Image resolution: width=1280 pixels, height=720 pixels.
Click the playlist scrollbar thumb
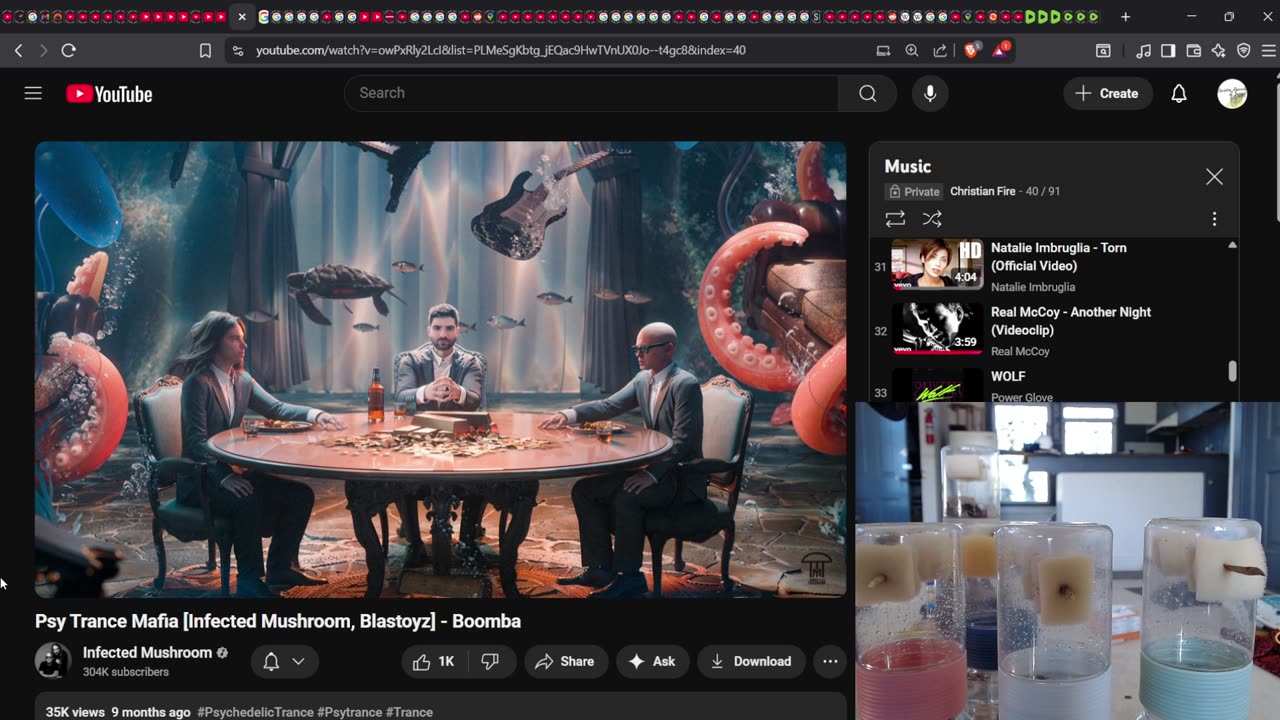[1232, 371]
